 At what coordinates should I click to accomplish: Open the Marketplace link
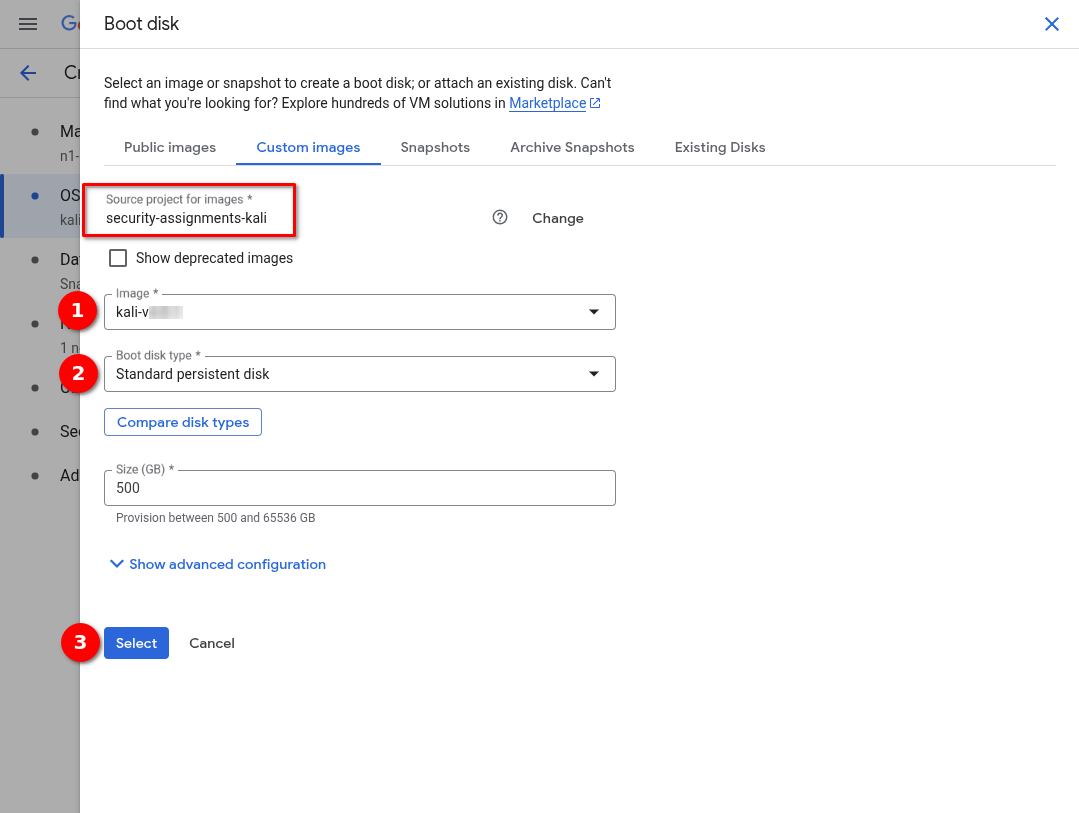pos(547,103)
